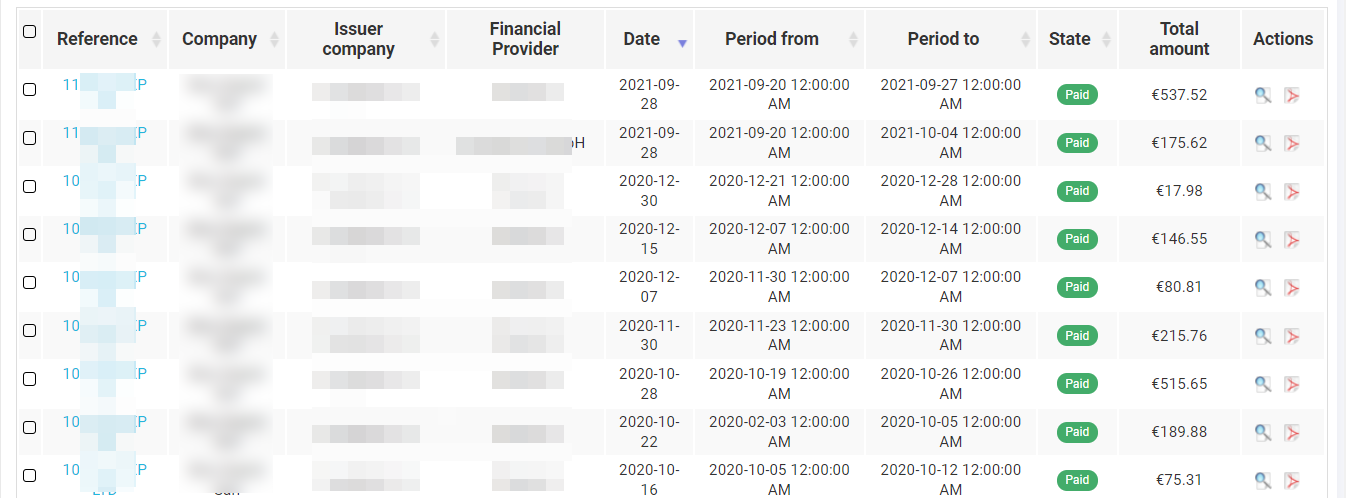Click the magnifier icon for €80.81 row

pyautogui.click(x=1263, y=287)
